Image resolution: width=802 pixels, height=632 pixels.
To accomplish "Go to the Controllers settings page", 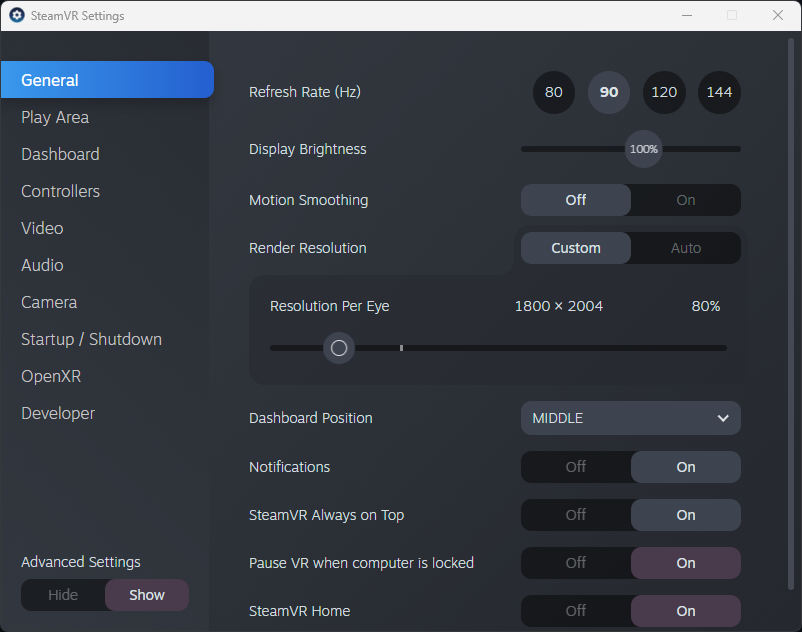I will click(60, 191).
